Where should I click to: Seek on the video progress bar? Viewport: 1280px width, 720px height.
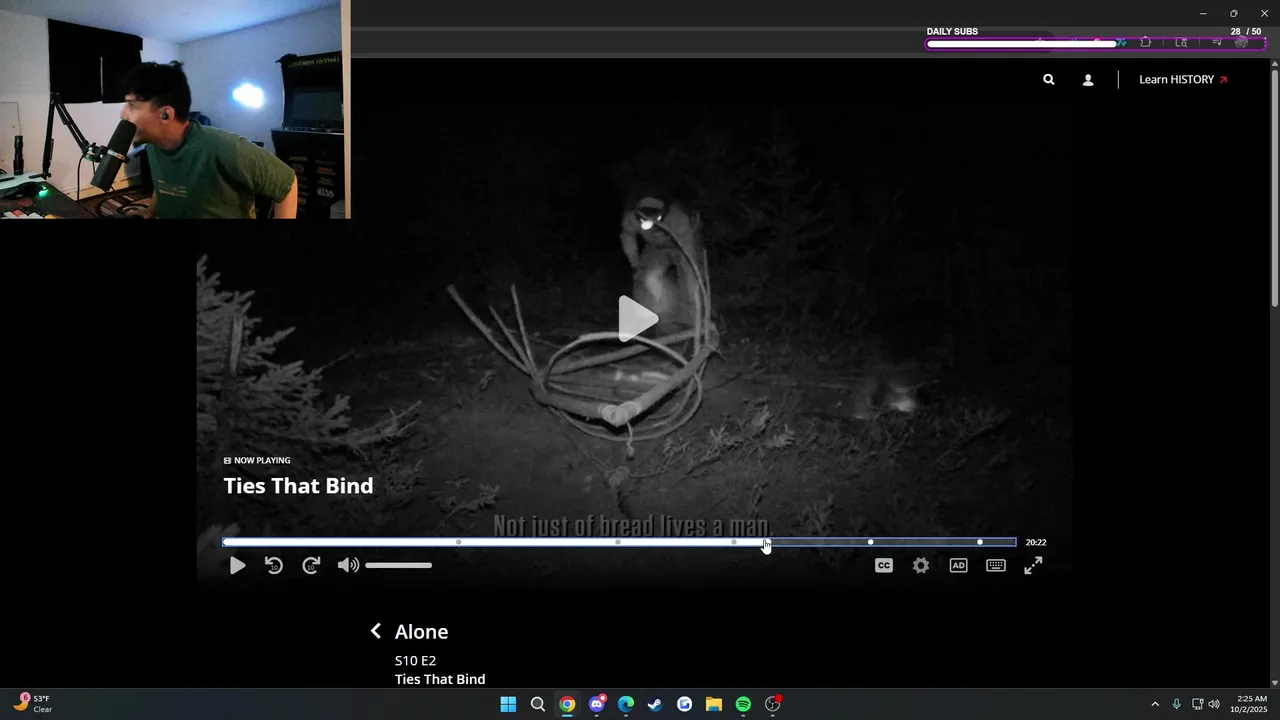click(x=619, y=542)
